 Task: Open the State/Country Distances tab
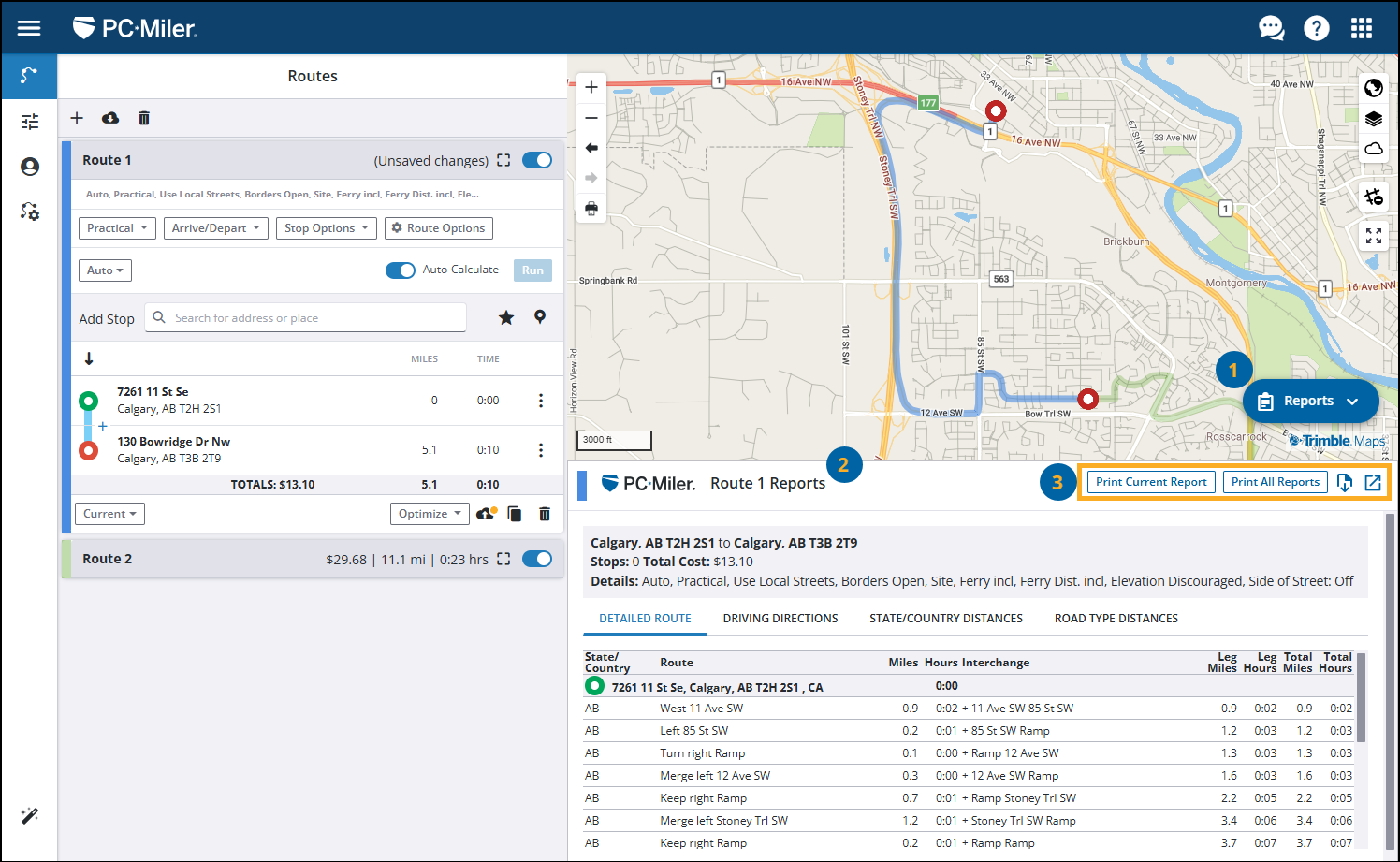point(946,618)
